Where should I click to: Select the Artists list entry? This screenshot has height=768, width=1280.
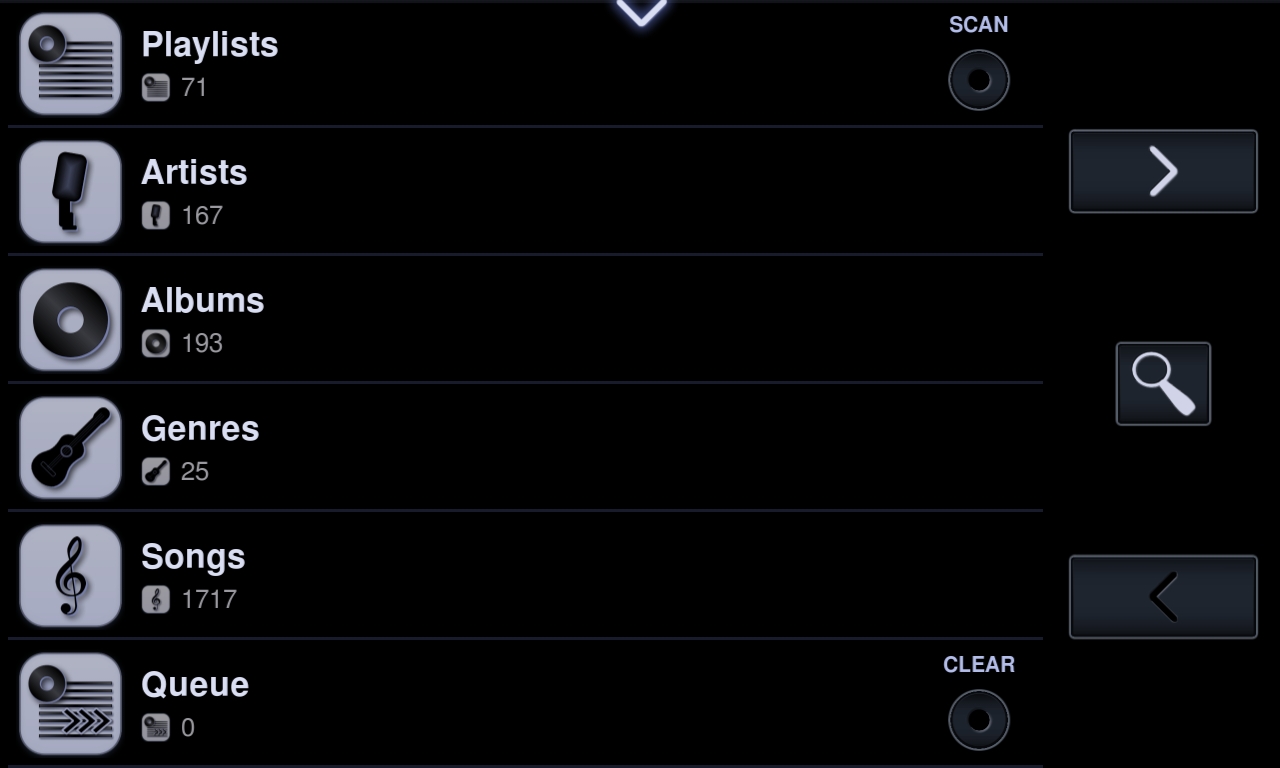click(x=525, y=192)
